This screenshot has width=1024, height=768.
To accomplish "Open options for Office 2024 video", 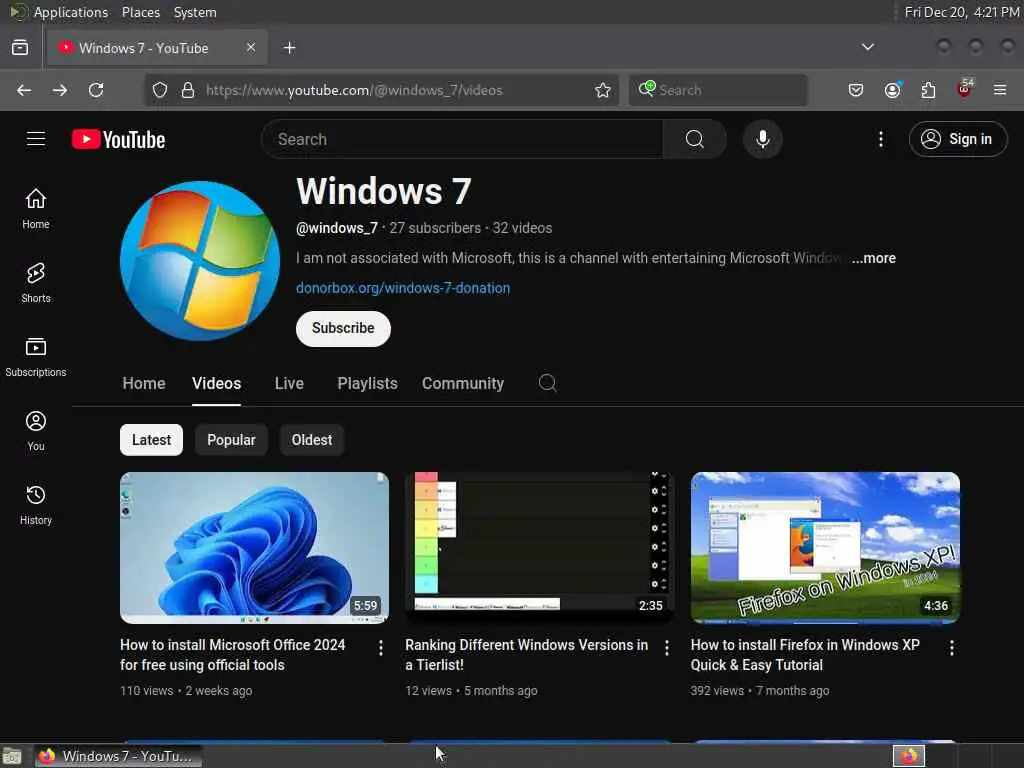I will (381, 648).
